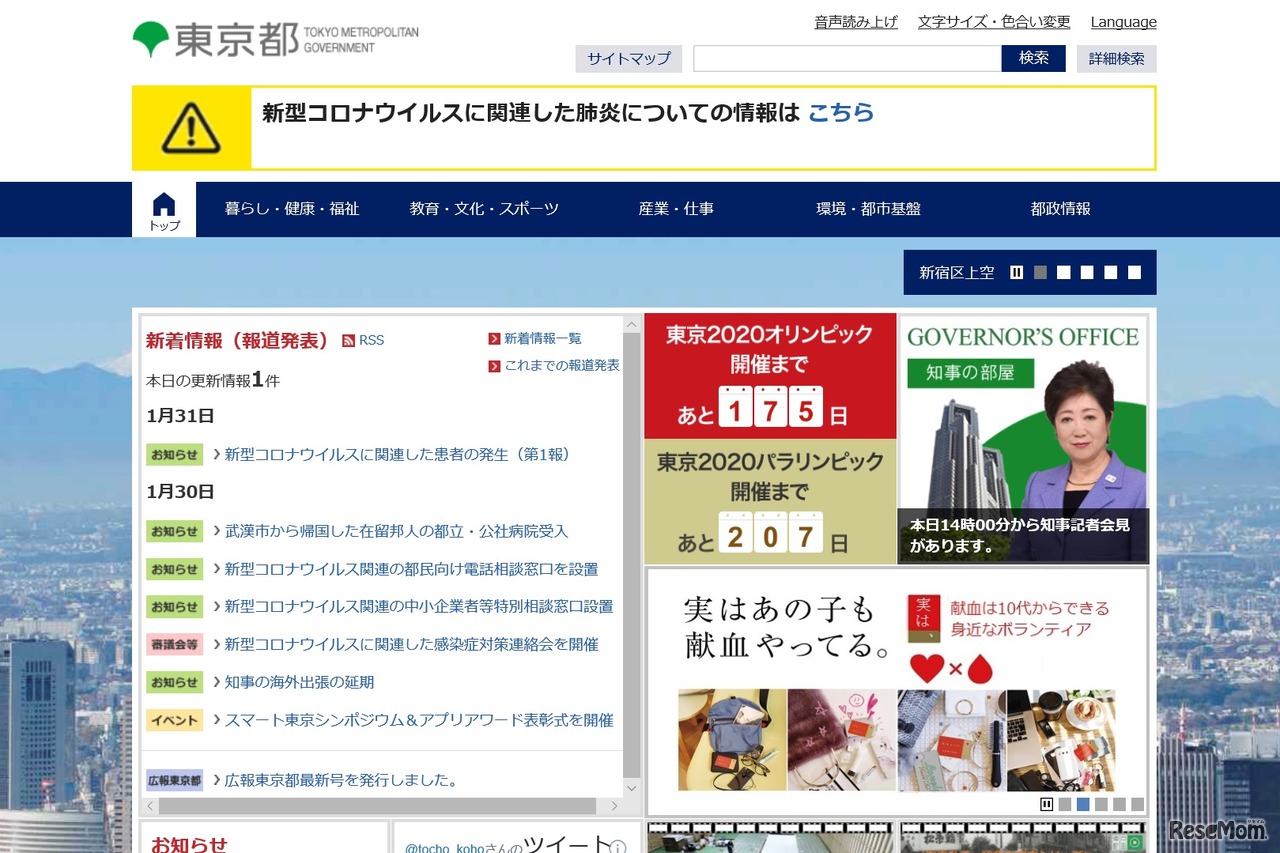This screenshot has width=1280, height=853.
Task: Click the news list vertical scrollbar thumb
Action: tap(631, 555)
